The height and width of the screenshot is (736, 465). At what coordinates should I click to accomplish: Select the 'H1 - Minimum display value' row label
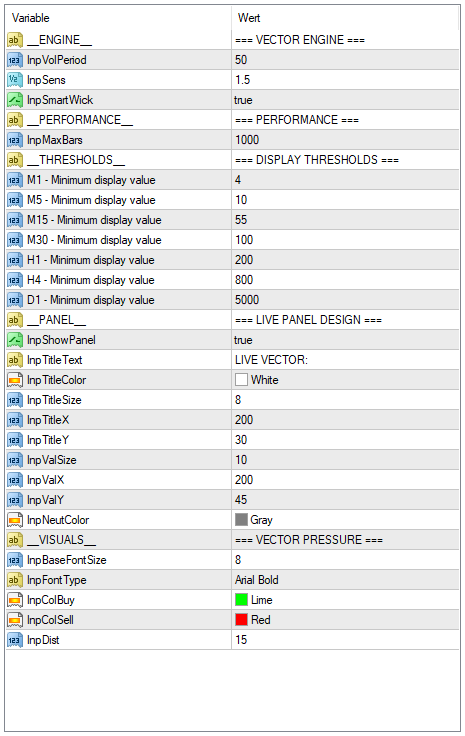pos(91,260)
